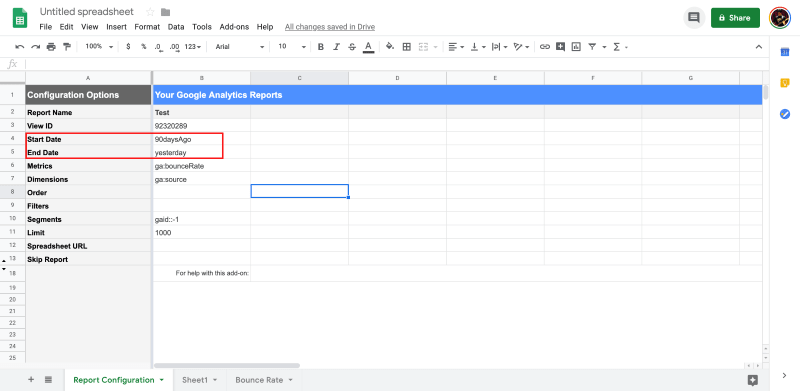Open the zoom 100% dropdown
Screen dimensions: 800x391
99,46
